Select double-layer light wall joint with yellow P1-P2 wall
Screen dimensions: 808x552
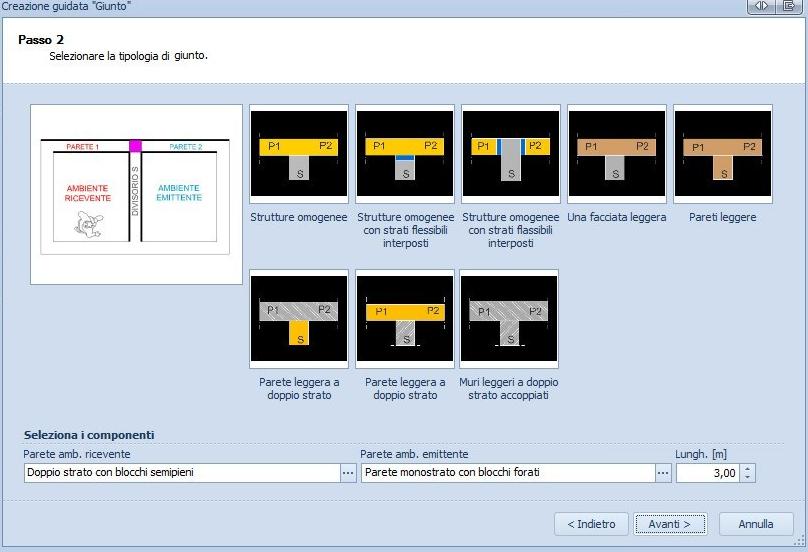click(405, 319)
